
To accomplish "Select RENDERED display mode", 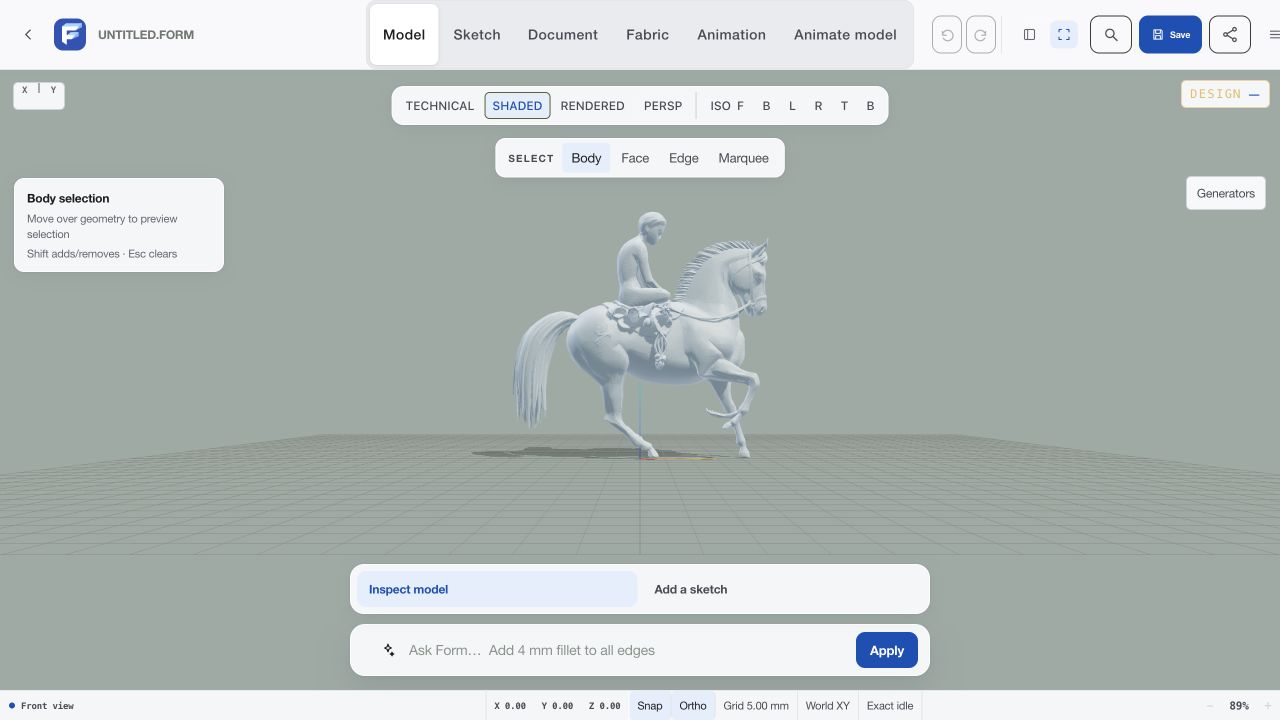I will [592, 105].
